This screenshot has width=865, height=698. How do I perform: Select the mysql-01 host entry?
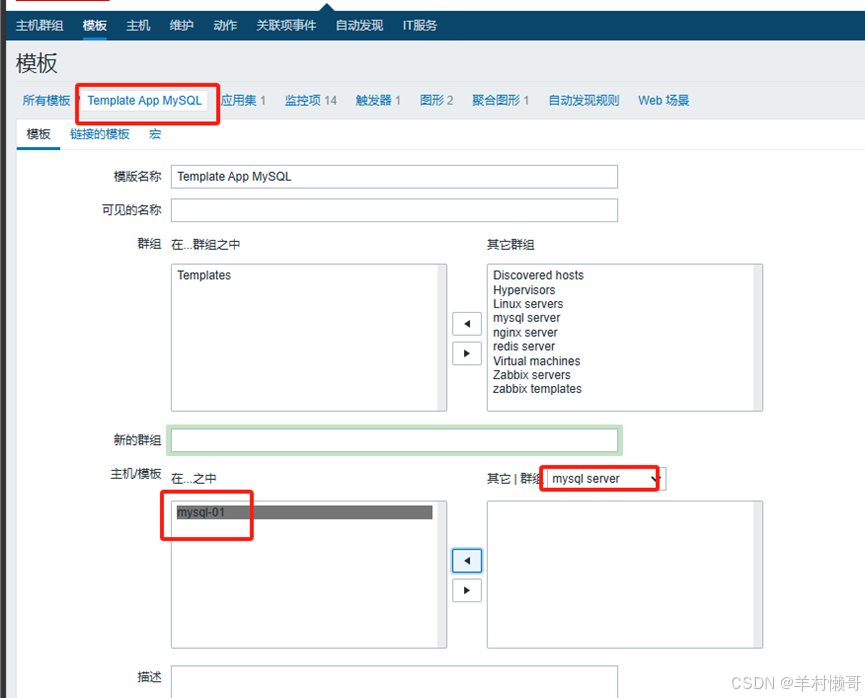305,513
